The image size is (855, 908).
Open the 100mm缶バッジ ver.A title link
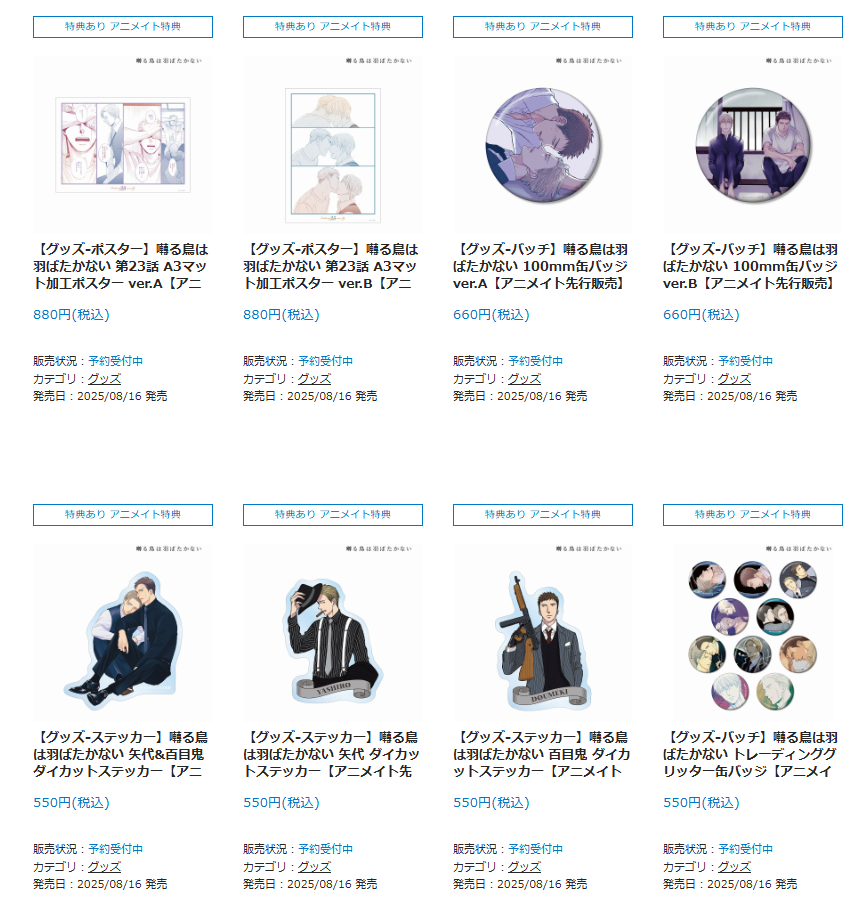click(x=541, y=266)
